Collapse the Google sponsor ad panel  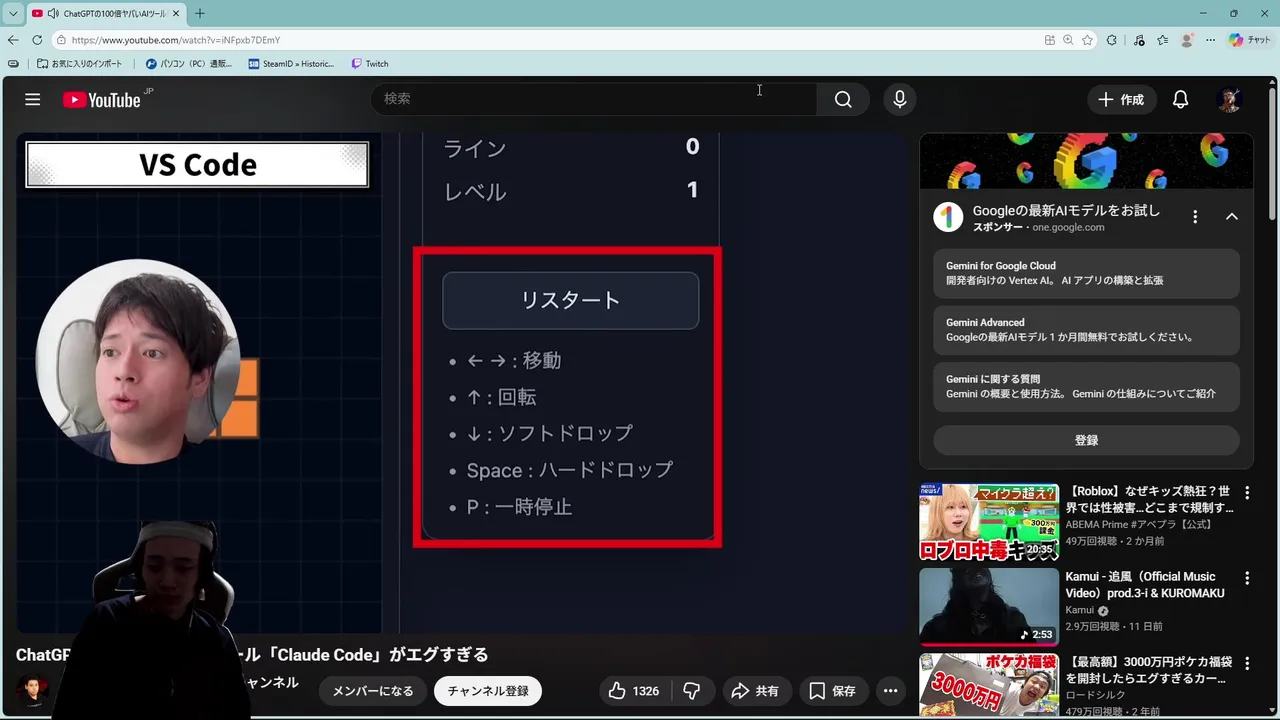click(x=1232, y=217)
